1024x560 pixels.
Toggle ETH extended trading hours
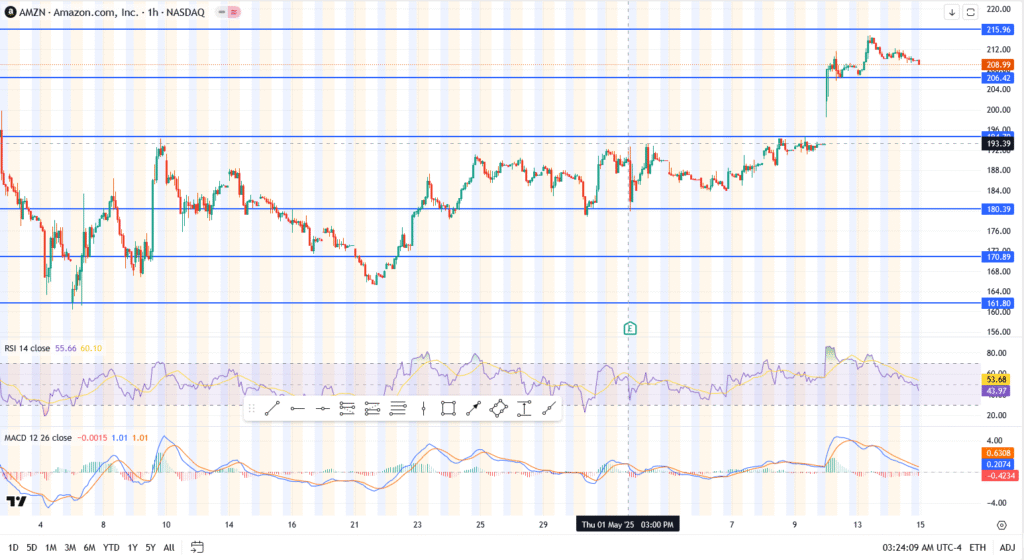pos(978,547)
